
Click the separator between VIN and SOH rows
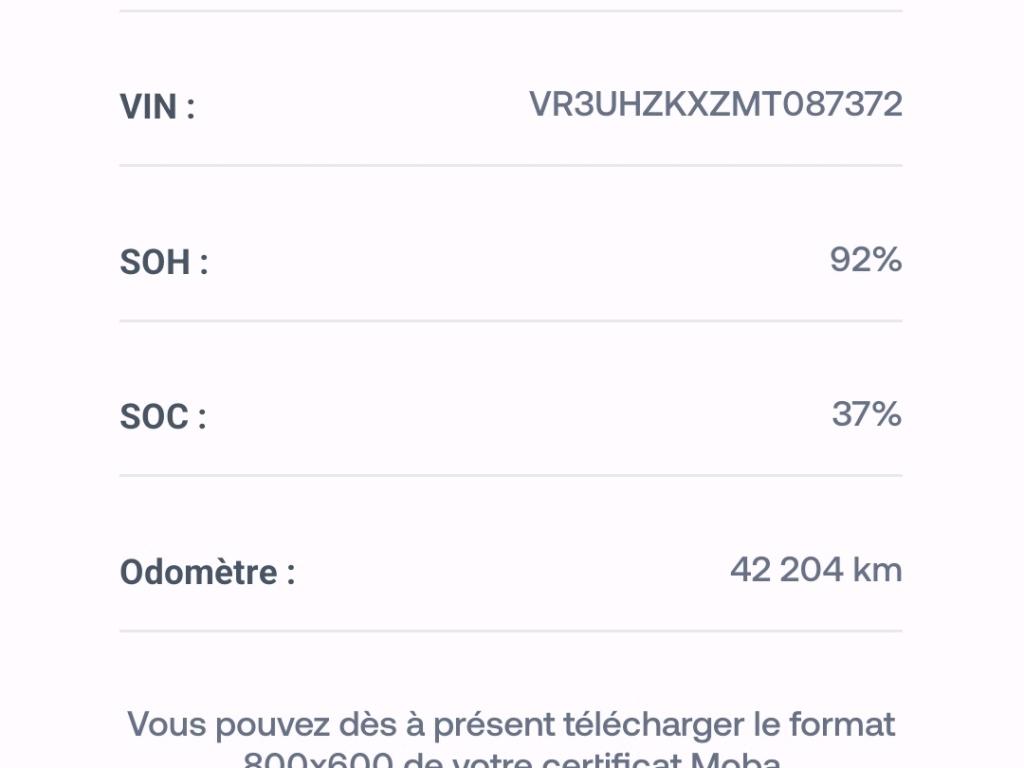pos(510,165)
